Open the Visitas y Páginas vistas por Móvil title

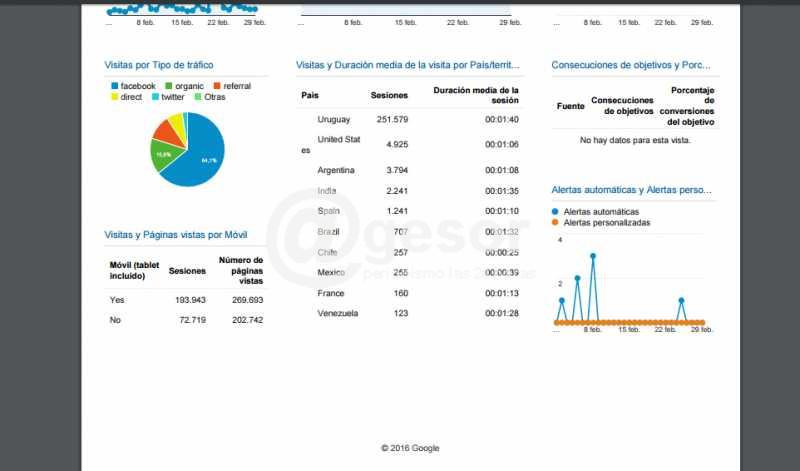(175, 235)
